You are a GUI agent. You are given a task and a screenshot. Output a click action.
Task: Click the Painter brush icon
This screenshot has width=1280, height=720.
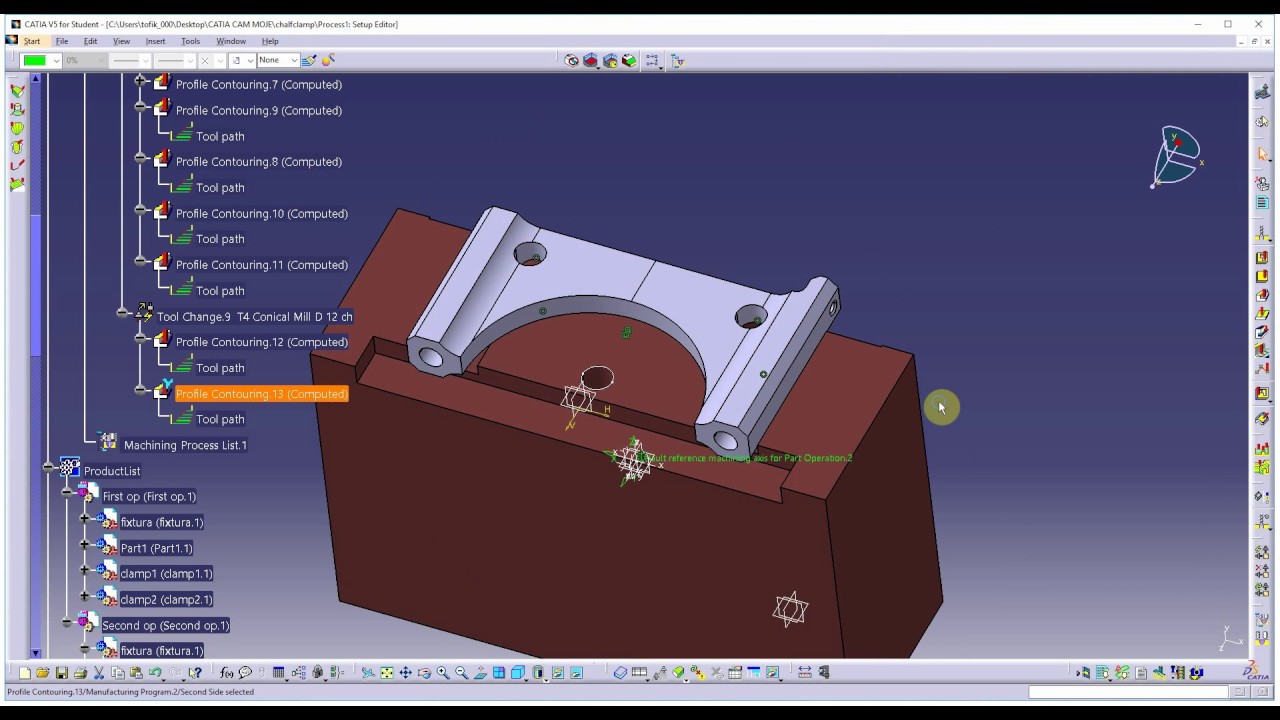(309, 61)
